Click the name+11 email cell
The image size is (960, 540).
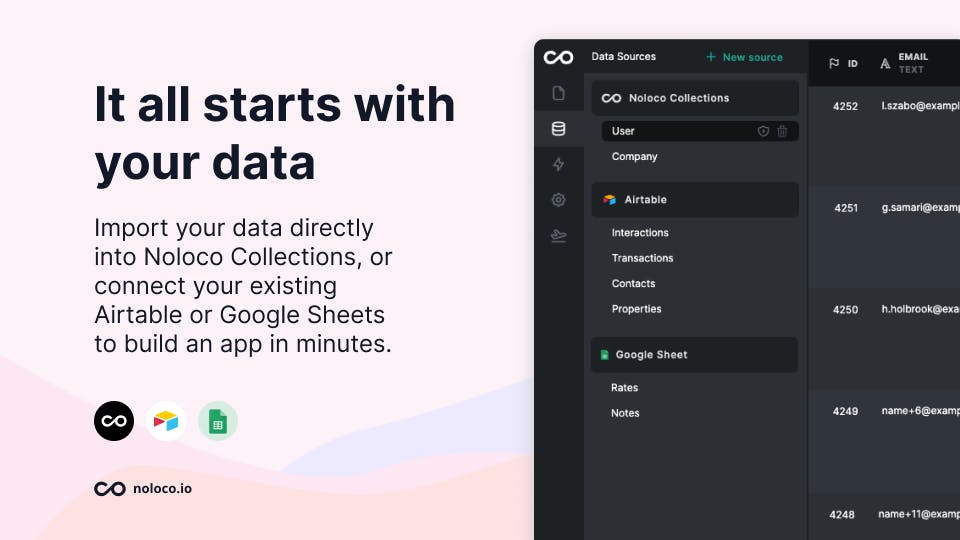pos(919,514)
